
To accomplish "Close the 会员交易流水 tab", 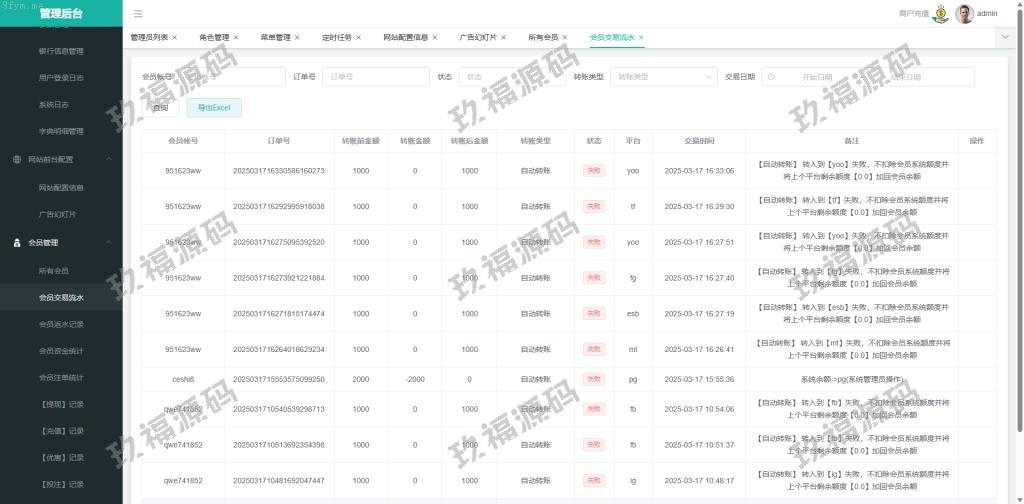I will (x=641, y=37).
